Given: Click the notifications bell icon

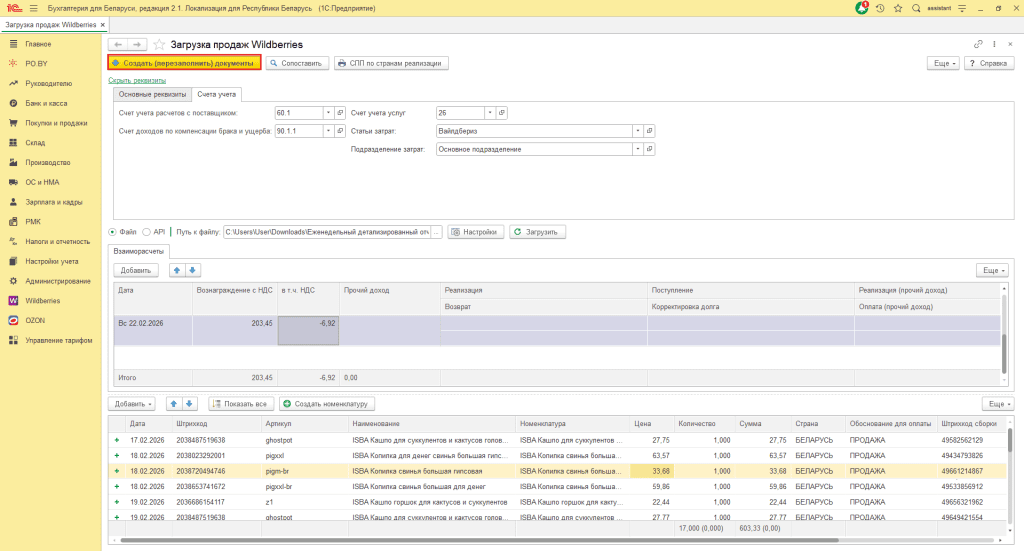Looking at the screenshot, I should [862, 8].
